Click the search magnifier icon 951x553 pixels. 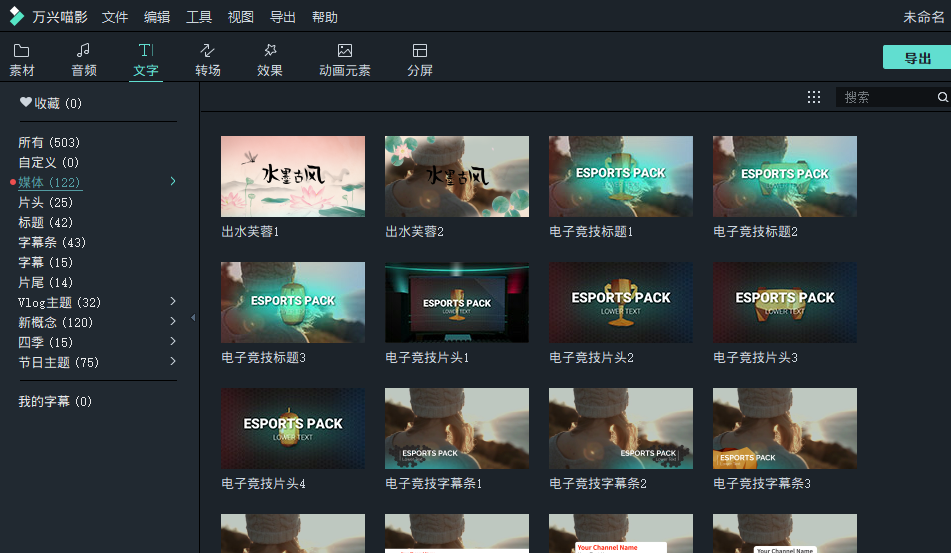[x=943, y=97]
